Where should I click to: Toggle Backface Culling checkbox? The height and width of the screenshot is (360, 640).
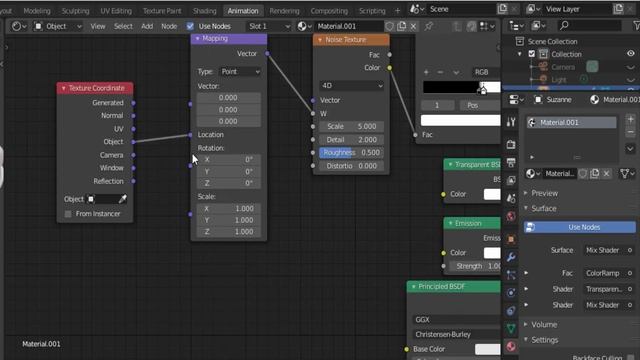[x=631, y=358]
